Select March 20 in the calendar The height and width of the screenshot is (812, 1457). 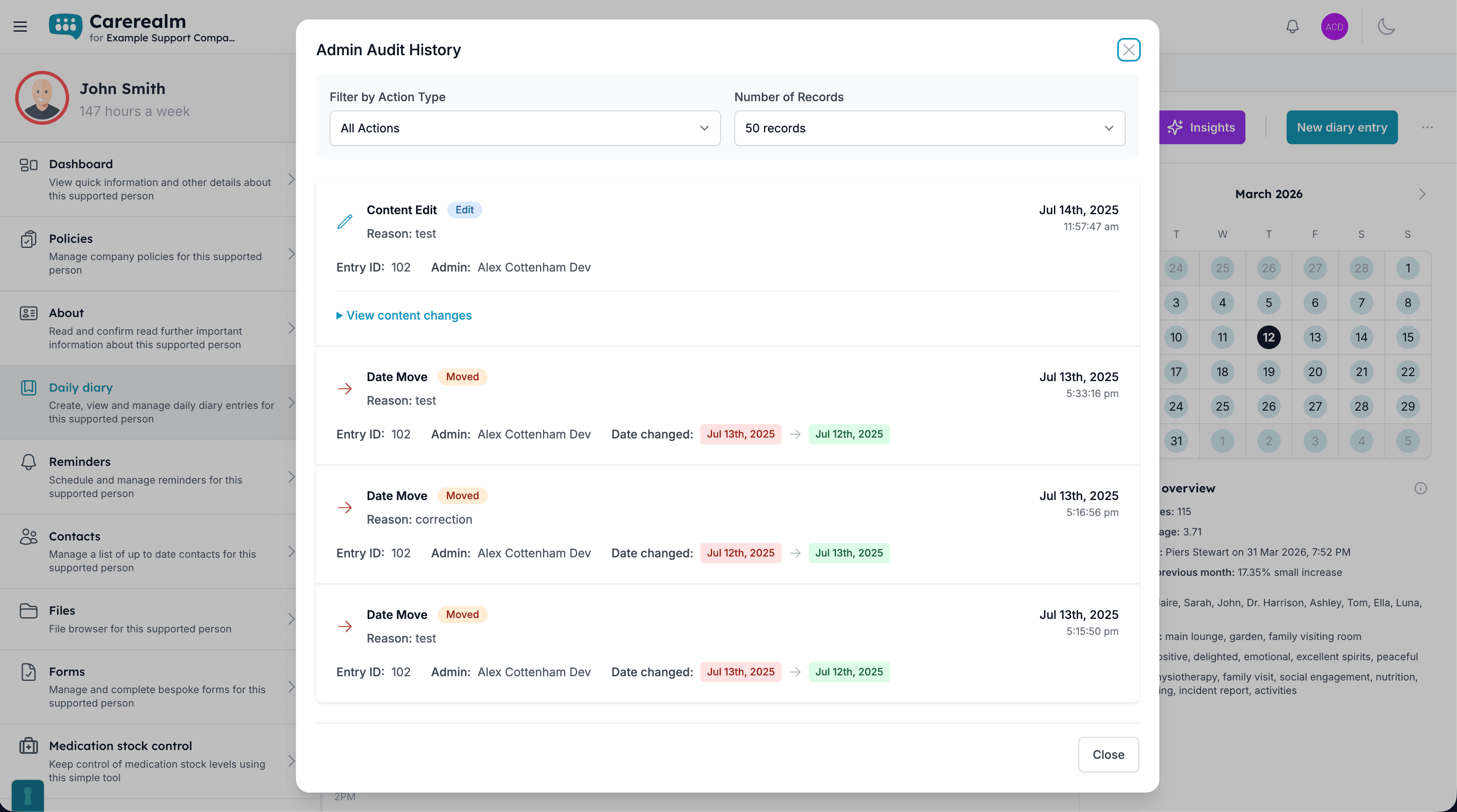pyautogui.click(x=1315, y=371)
